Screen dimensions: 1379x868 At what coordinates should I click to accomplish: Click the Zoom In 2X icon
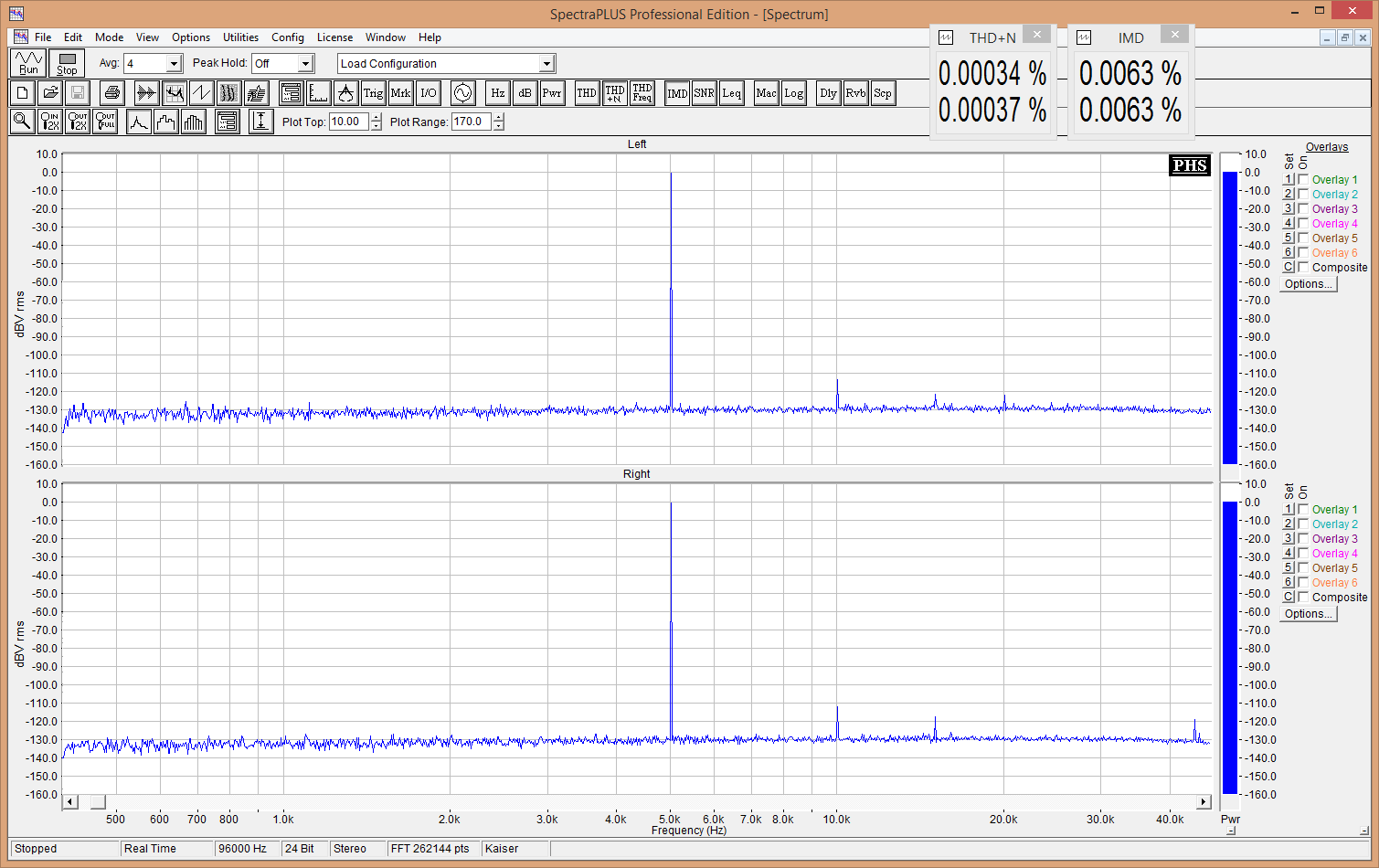point(50,122)
